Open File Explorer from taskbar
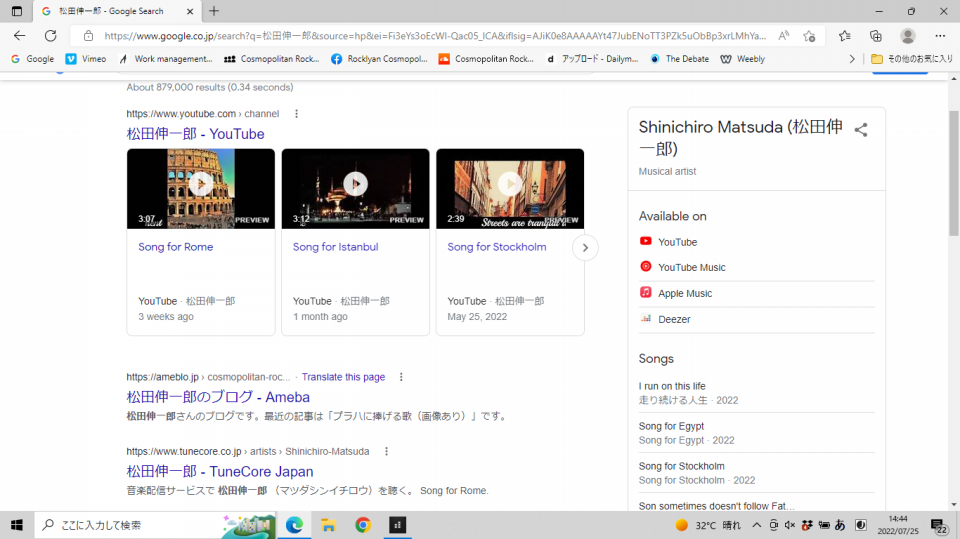The width and height of the screenshot is (960, 539). click(x=329, y=525)
